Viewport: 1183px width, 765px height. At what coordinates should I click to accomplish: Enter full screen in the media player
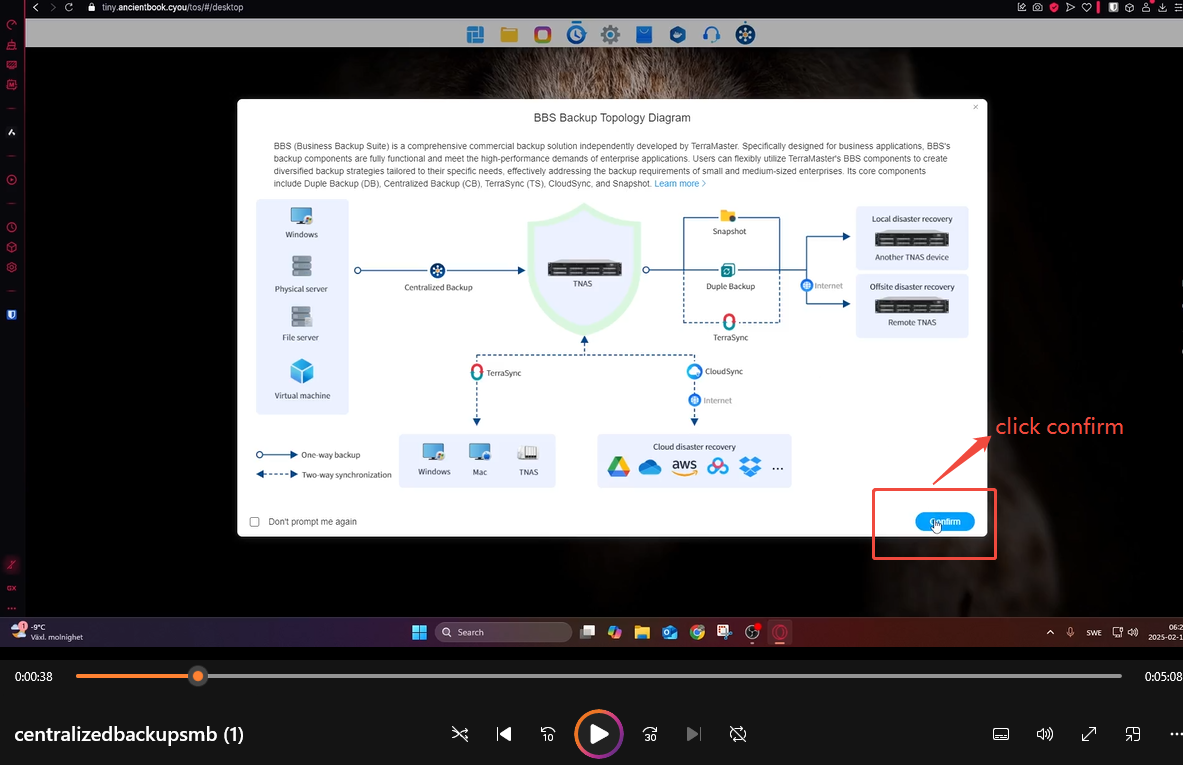(1089, 734)
